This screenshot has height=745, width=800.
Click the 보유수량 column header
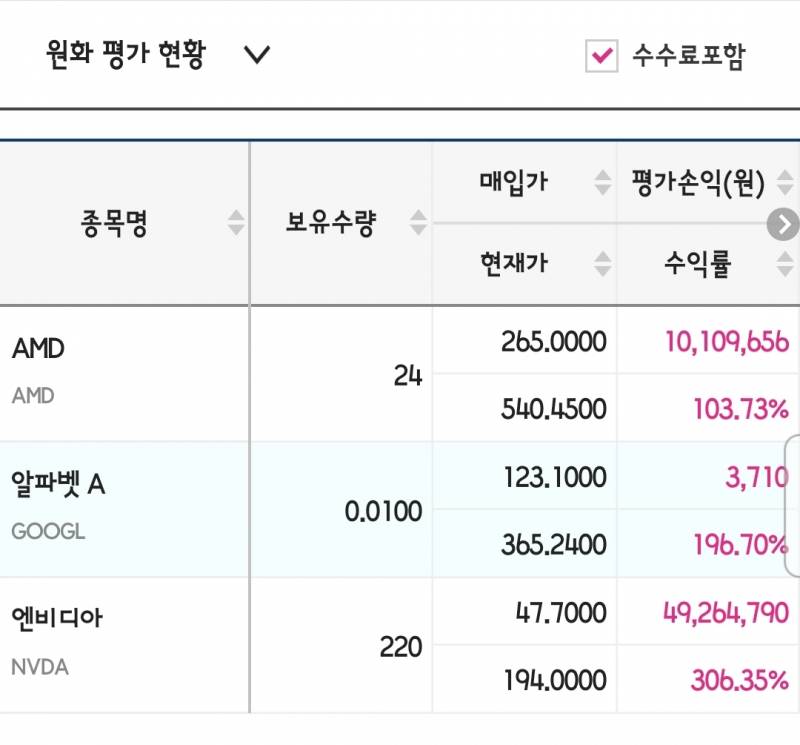331,223
